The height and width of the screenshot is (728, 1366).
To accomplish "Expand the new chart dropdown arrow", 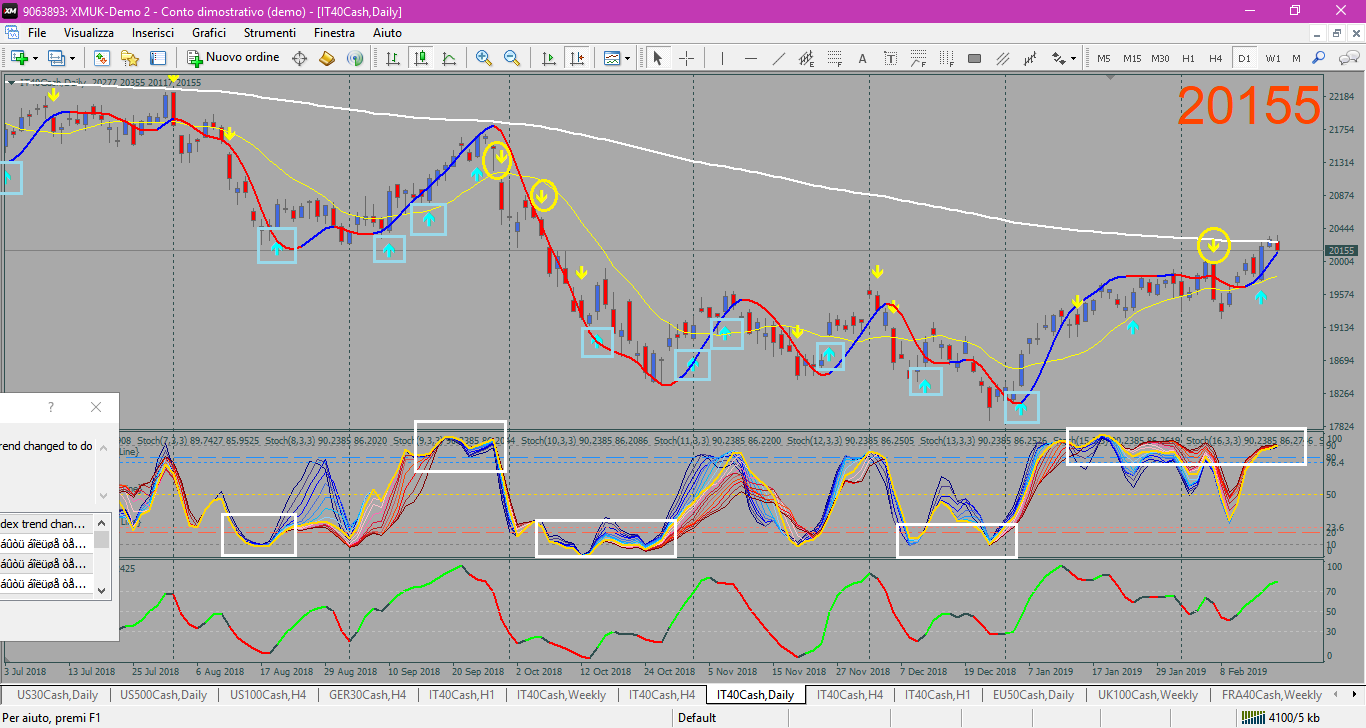I will click(35, 58).
